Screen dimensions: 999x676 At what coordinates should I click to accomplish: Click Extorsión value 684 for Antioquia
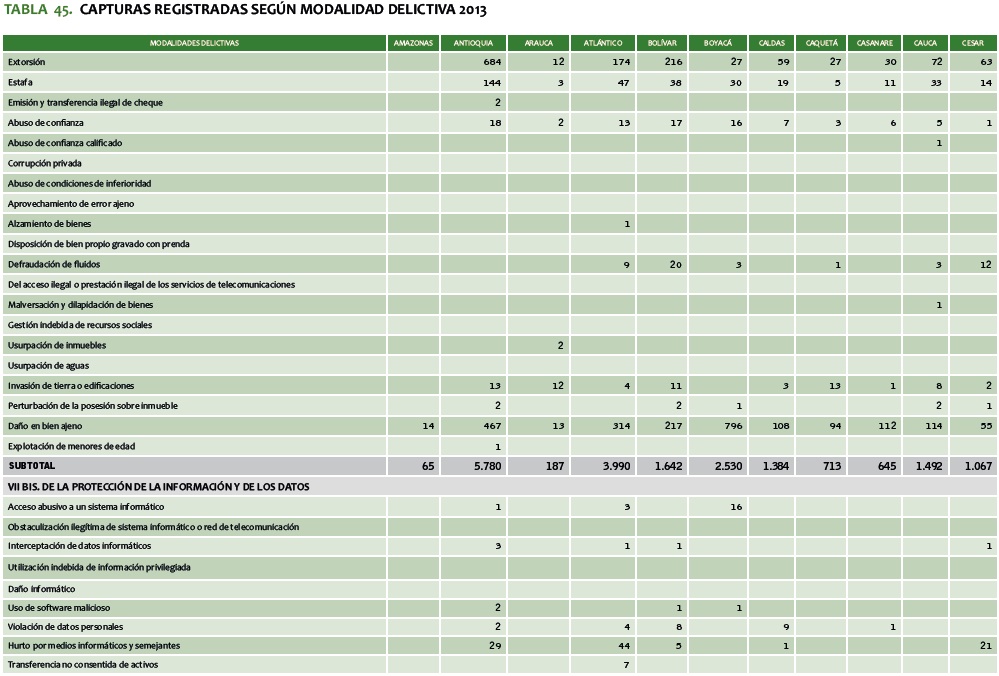click(491, 62)
